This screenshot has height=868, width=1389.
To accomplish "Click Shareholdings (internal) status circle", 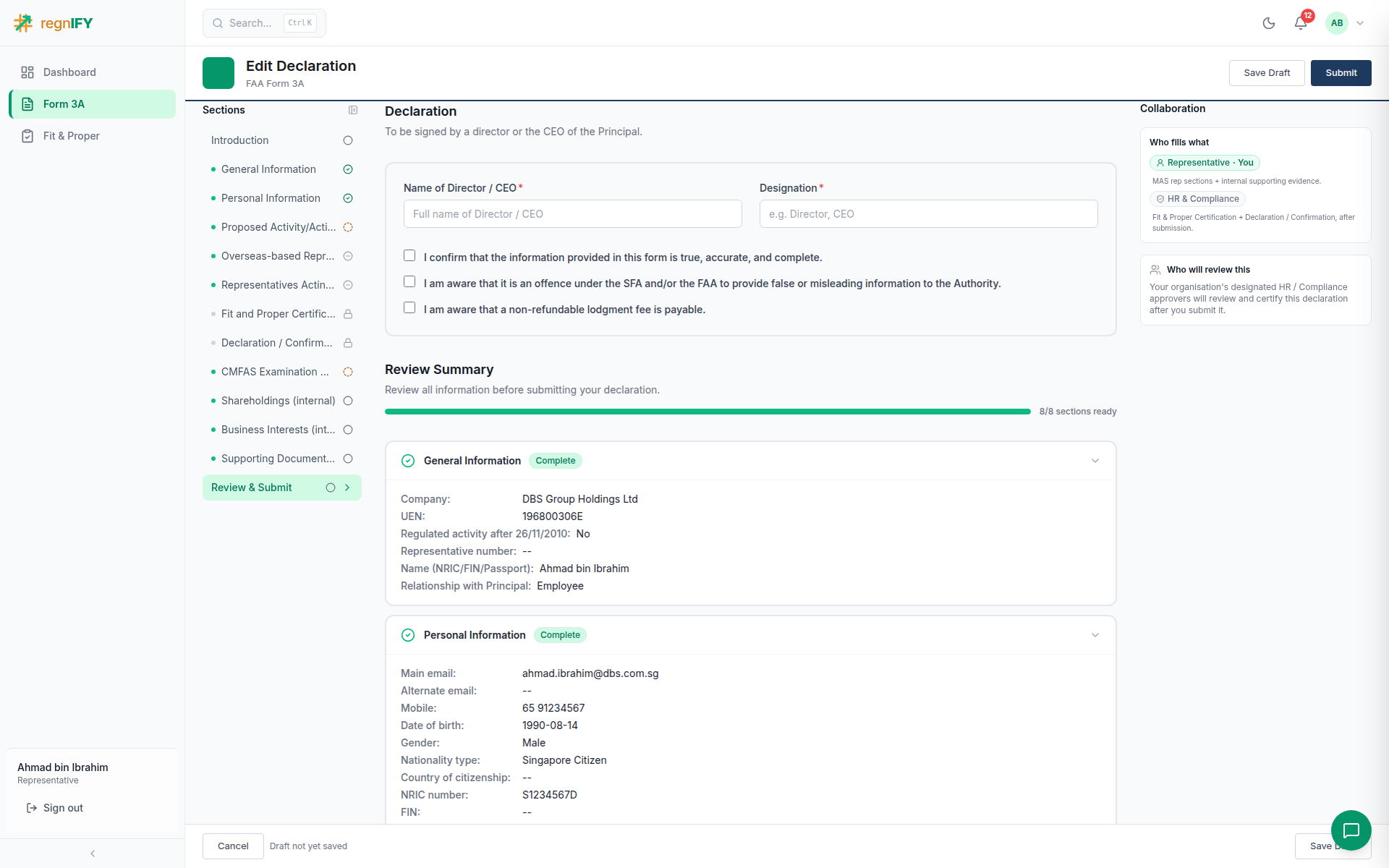I will coord(348,401).
